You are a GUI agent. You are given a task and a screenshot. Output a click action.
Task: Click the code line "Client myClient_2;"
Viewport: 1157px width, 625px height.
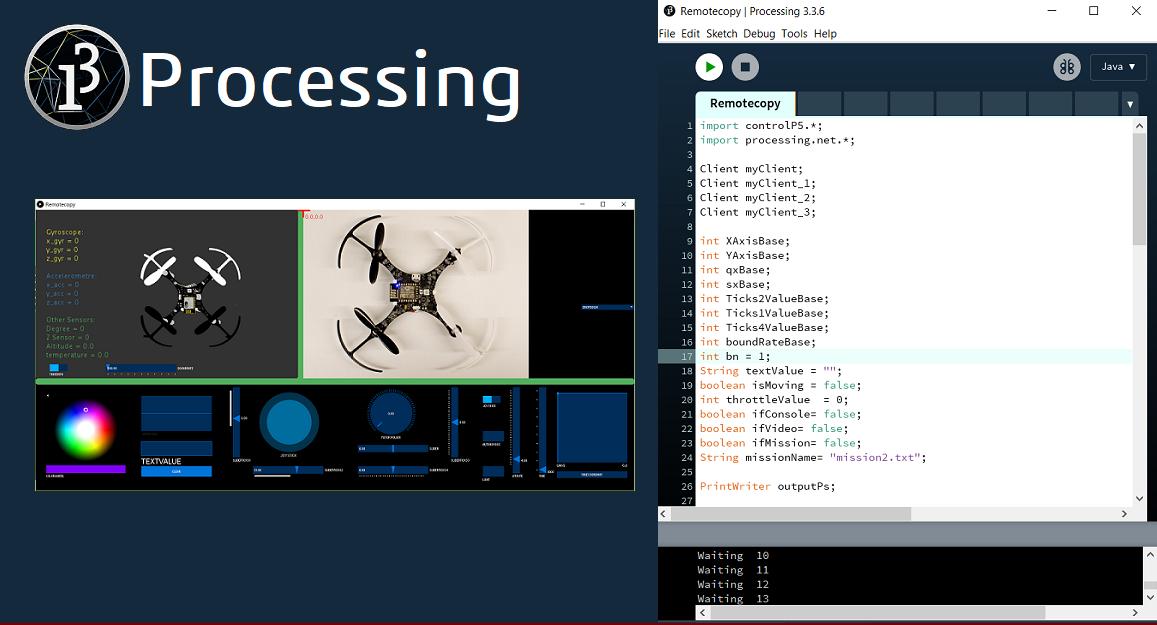pyautogui.click(x=758, y=198)
